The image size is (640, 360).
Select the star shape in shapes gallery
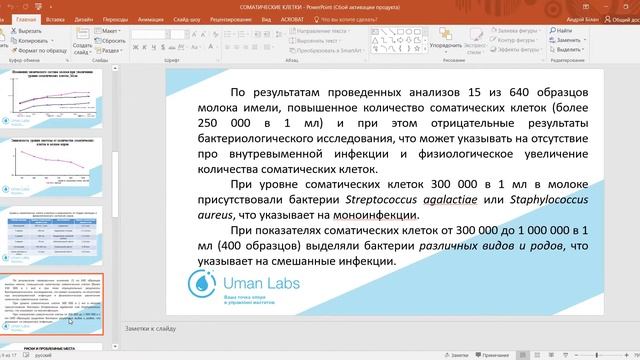click(417, 49)
